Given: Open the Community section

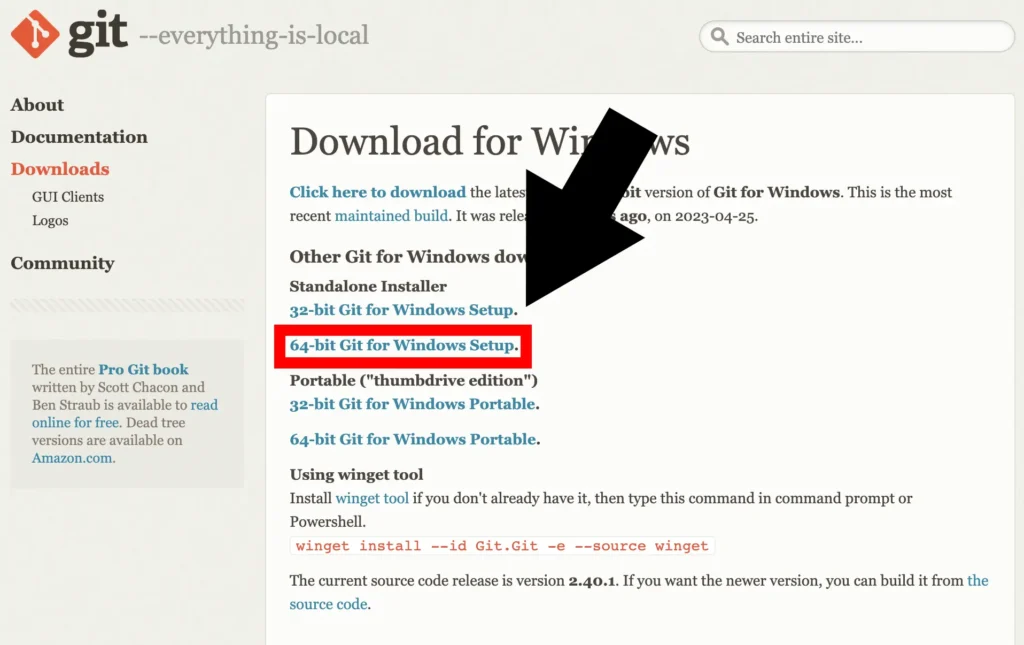Looking at the screenshot, I should 63,263.
